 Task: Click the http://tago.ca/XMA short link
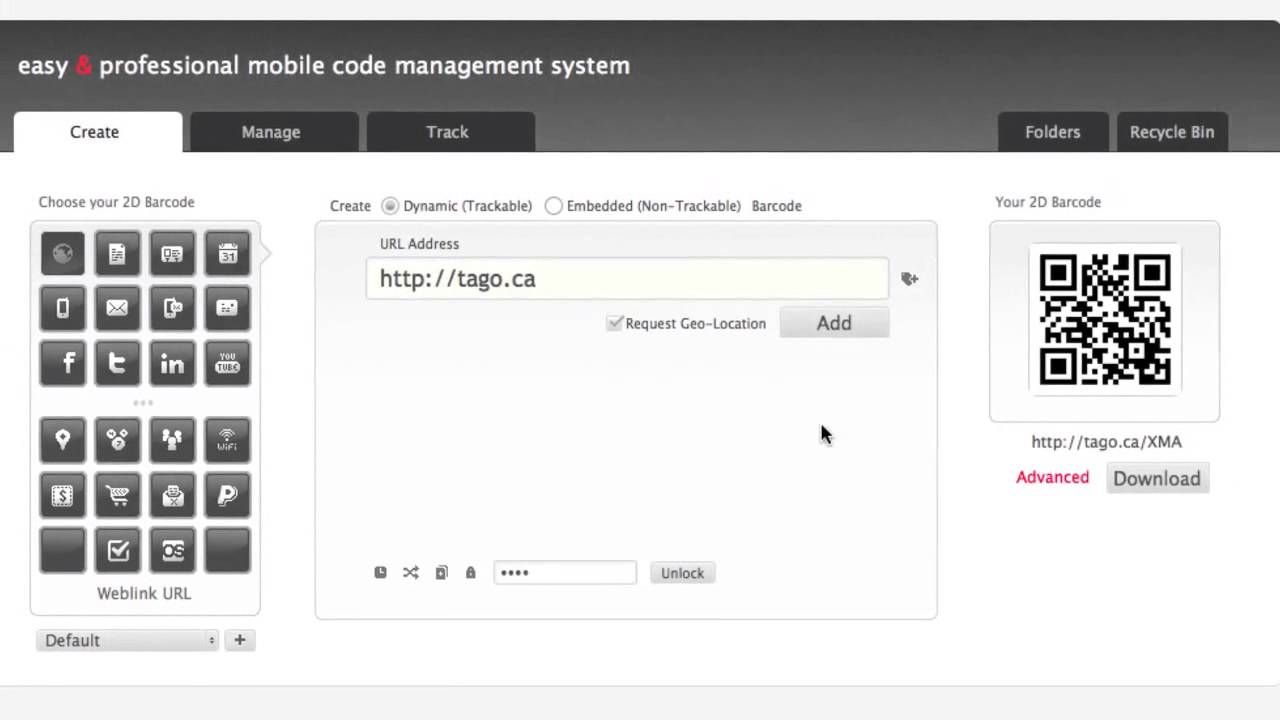click(x=1106, y=442)
